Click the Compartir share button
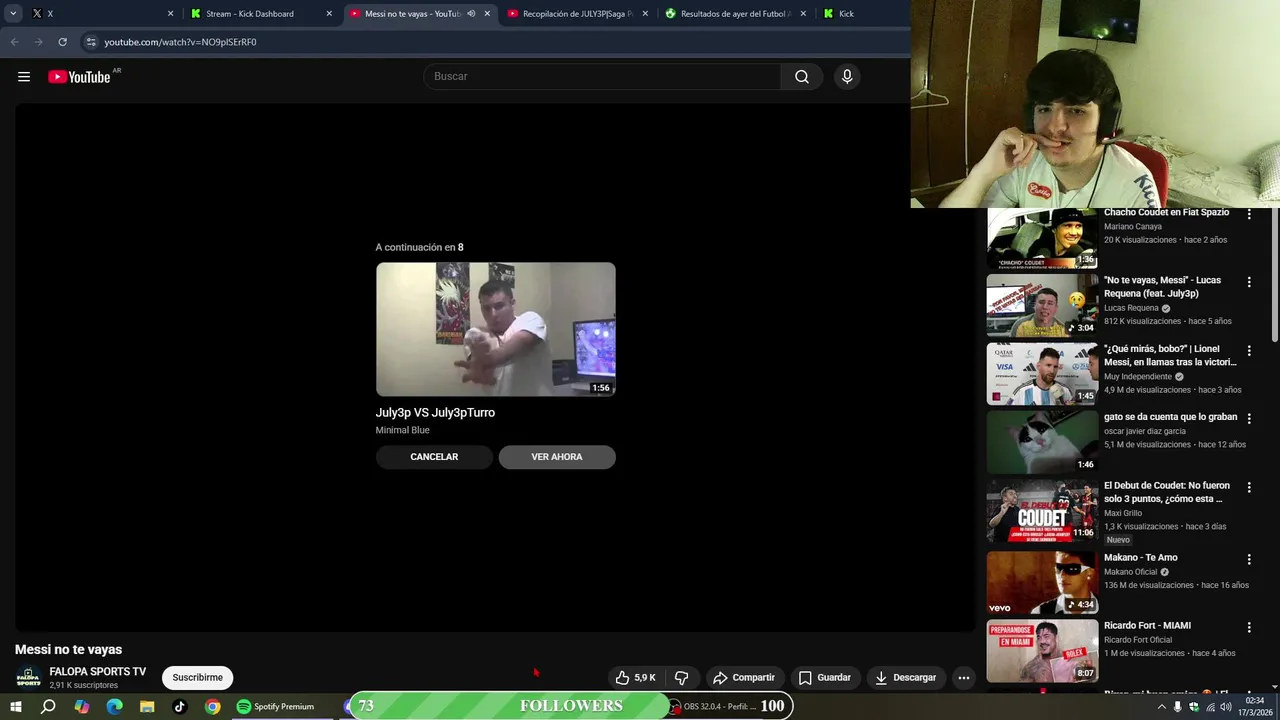 tap(743, 677)
